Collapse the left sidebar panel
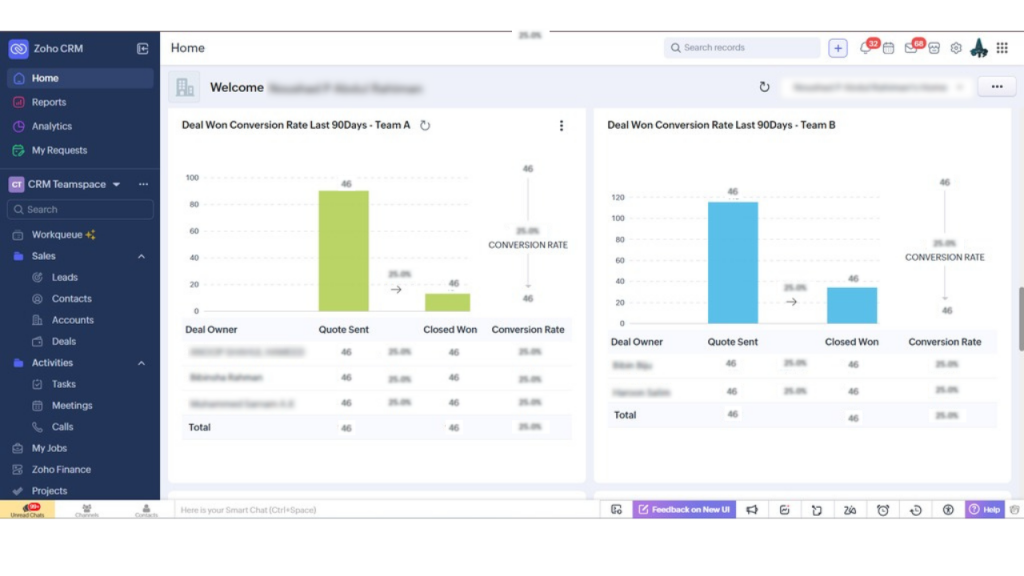 point(143,48)
